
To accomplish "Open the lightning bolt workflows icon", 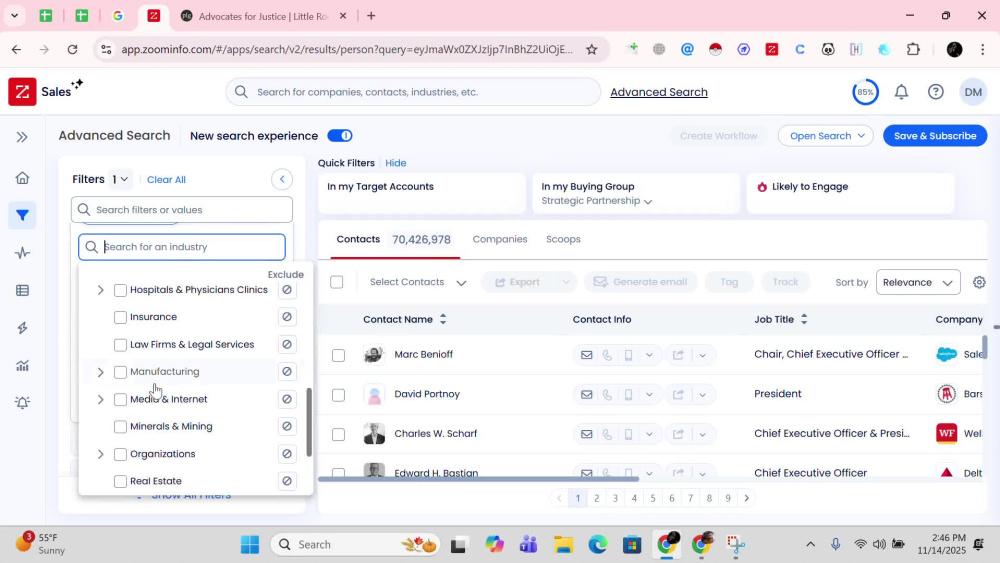I will [22, 328].
